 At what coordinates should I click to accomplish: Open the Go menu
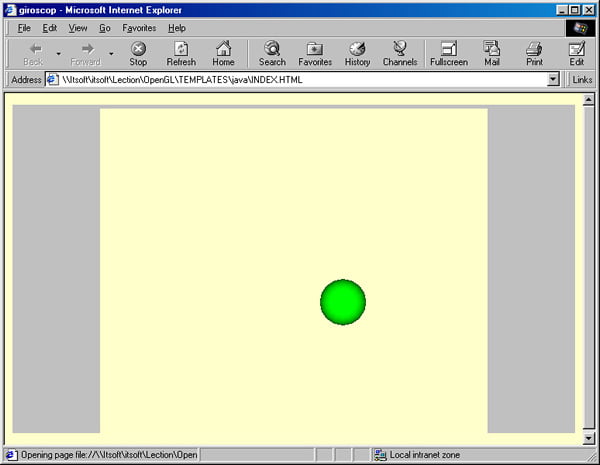(x=105, y=28)
